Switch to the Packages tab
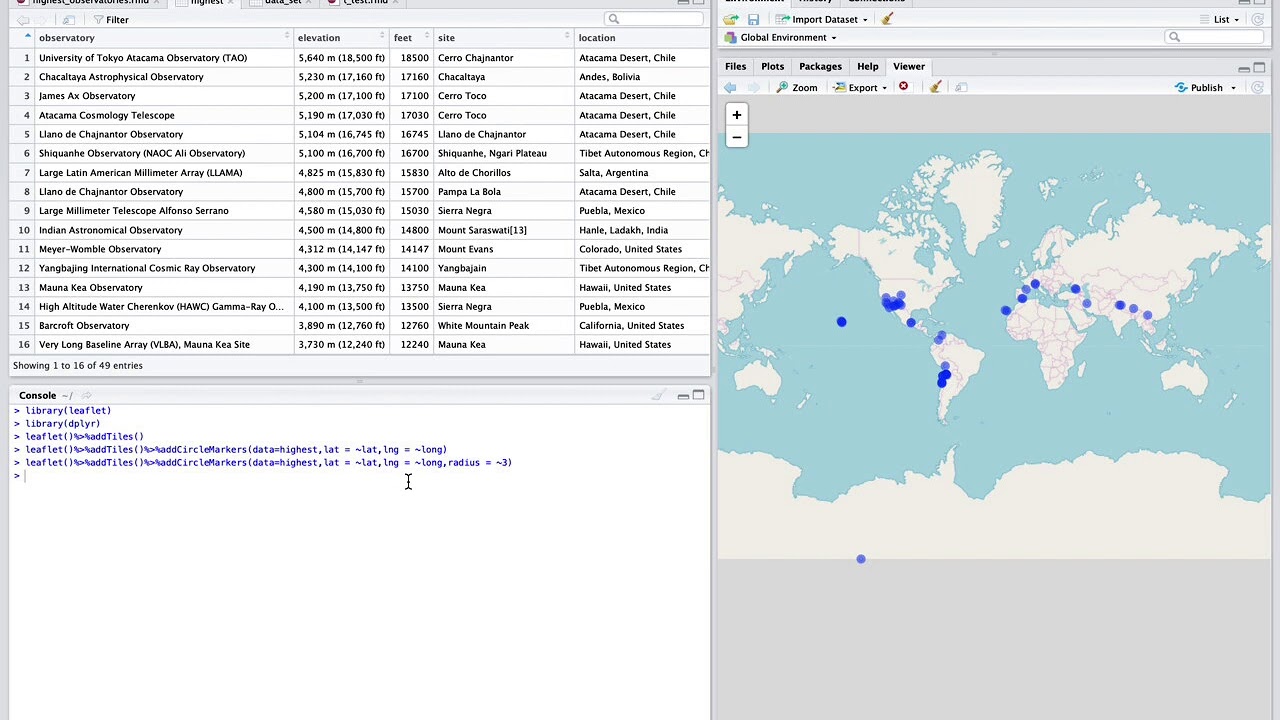Screen dimensions: 1280x720 tap(820, 66)
